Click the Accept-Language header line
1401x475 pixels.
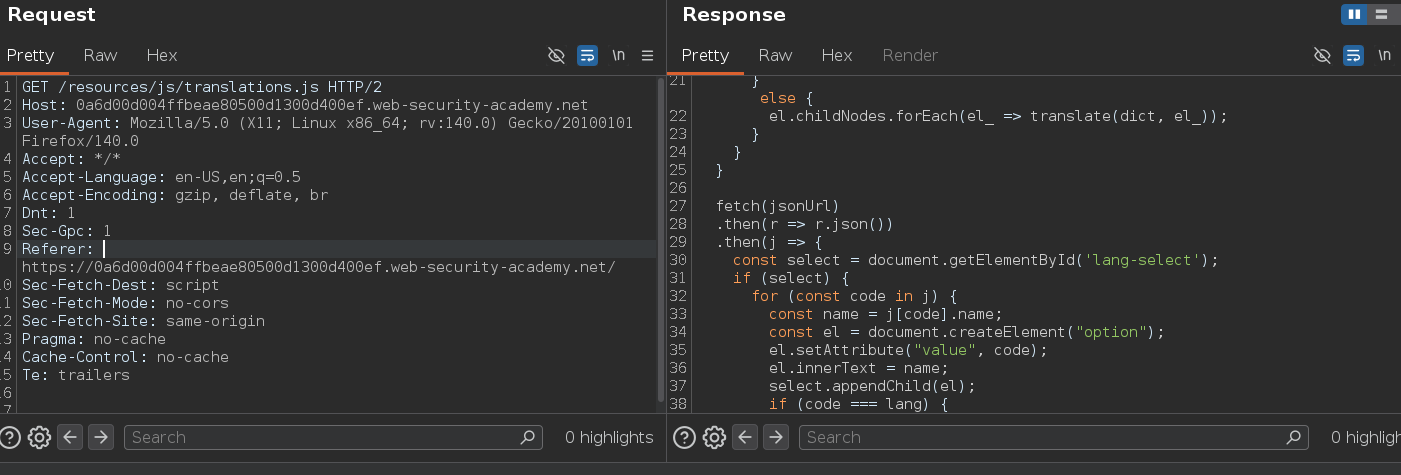coord(161,177)
